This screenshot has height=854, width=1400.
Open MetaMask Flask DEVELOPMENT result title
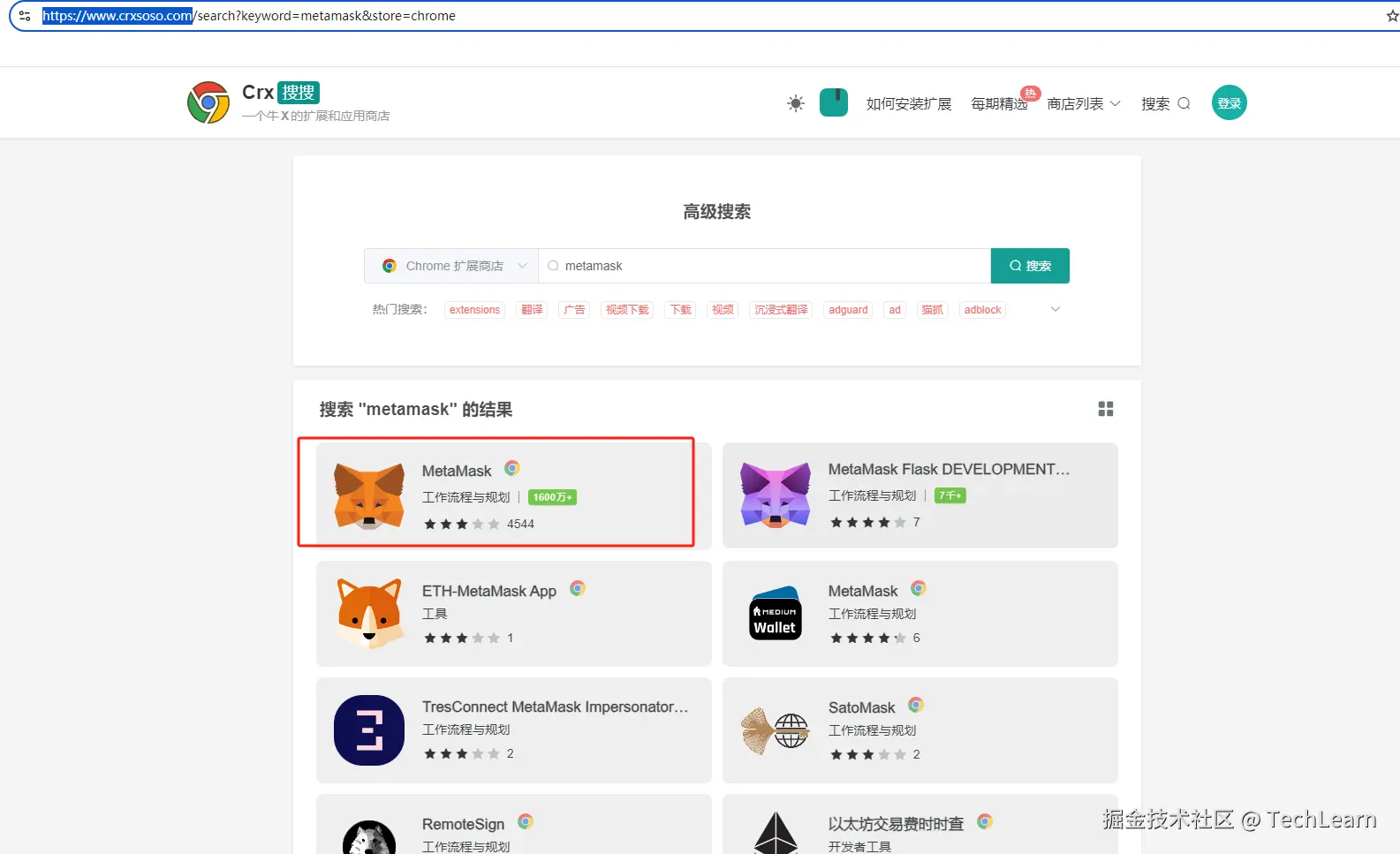point(949,469)
